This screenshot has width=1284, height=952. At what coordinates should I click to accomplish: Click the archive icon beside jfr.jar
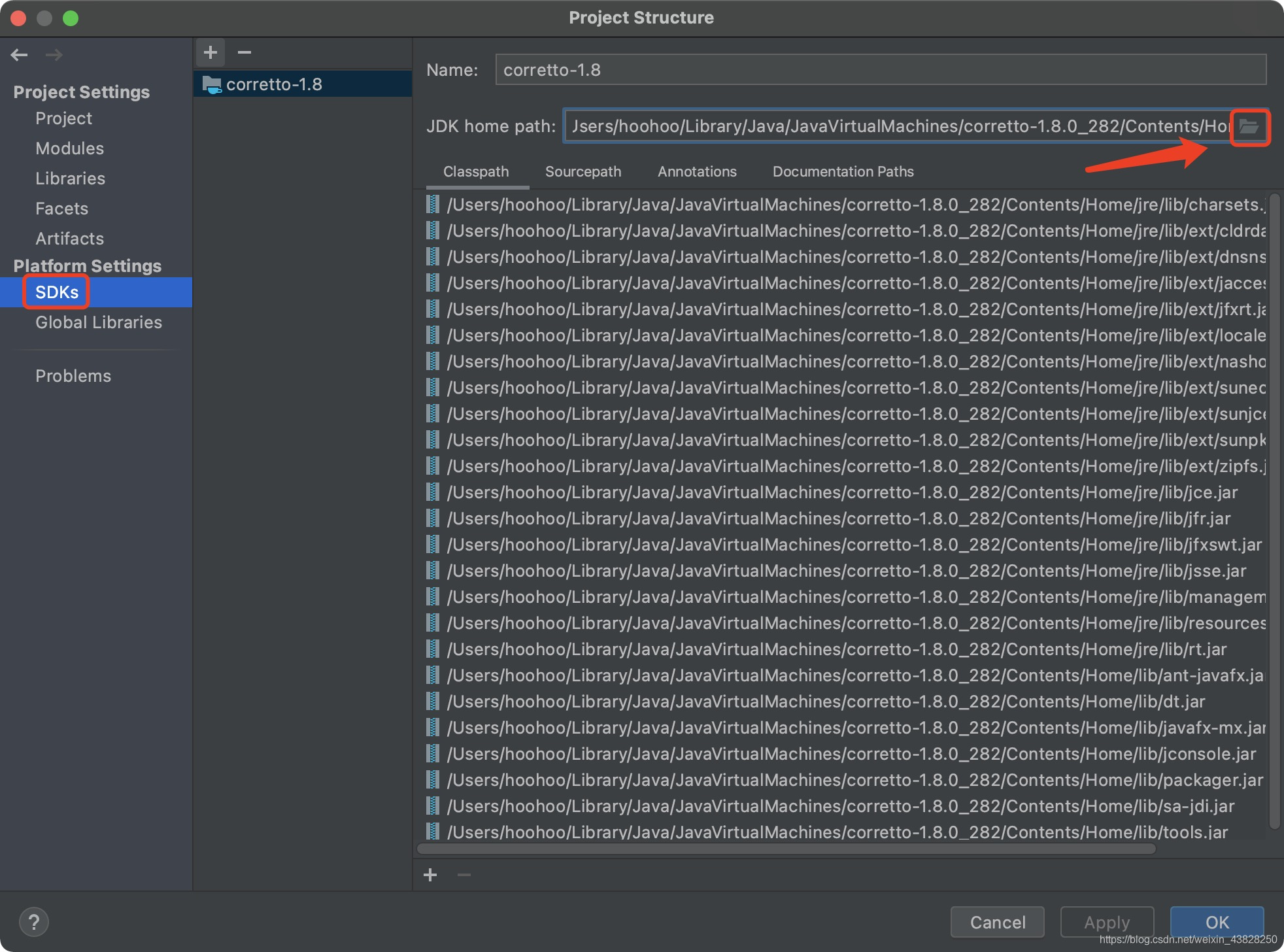tap(433, 518)
